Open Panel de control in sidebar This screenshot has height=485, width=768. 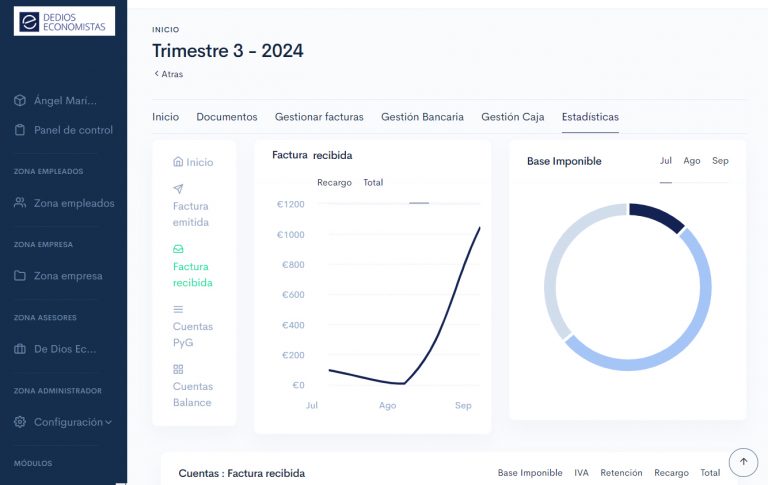73,130
